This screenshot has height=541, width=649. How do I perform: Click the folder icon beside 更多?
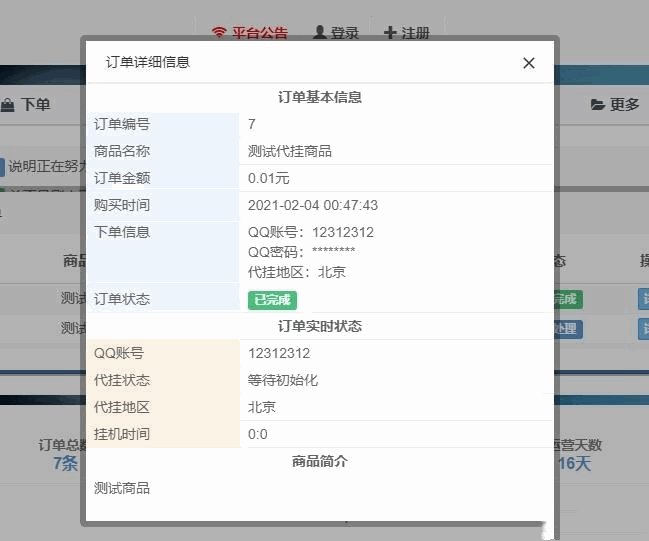click(x=598, y=104)
